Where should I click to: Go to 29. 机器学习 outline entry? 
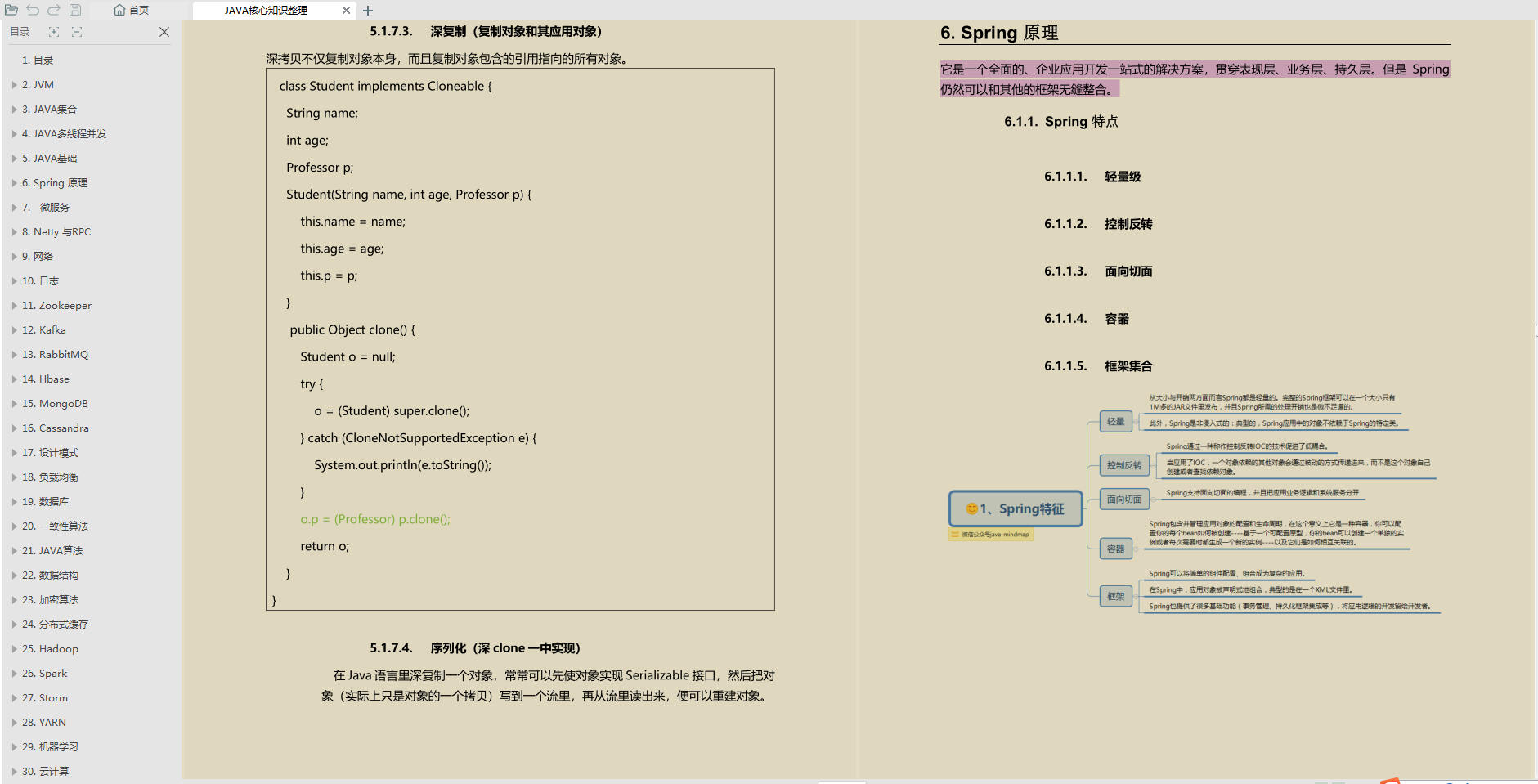50,747
